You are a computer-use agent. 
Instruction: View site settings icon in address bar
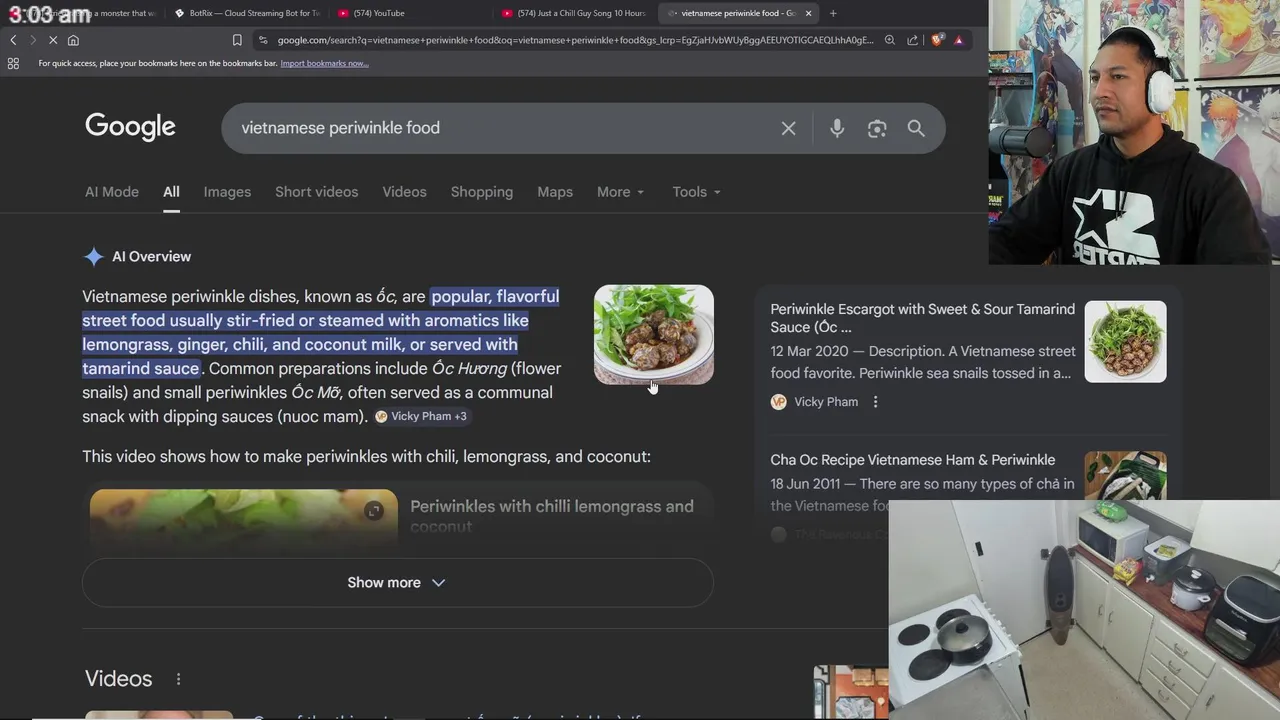click(263, 40)
